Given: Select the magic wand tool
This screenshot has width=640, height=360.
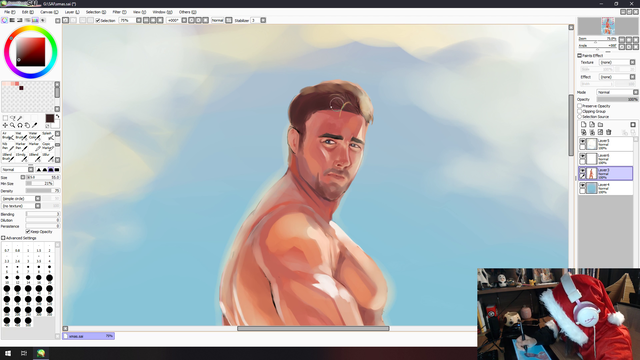Looking at the screenshot, I should 20,118.
